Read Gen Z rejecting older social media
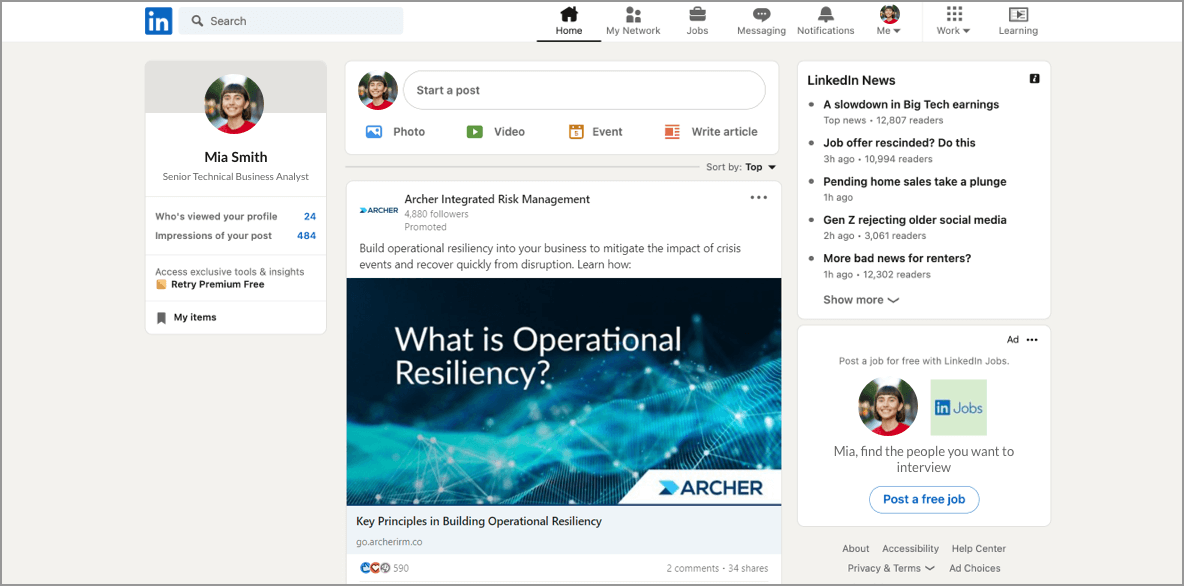Viewport: 1184px width, 586px height. (x=914, y=221)
